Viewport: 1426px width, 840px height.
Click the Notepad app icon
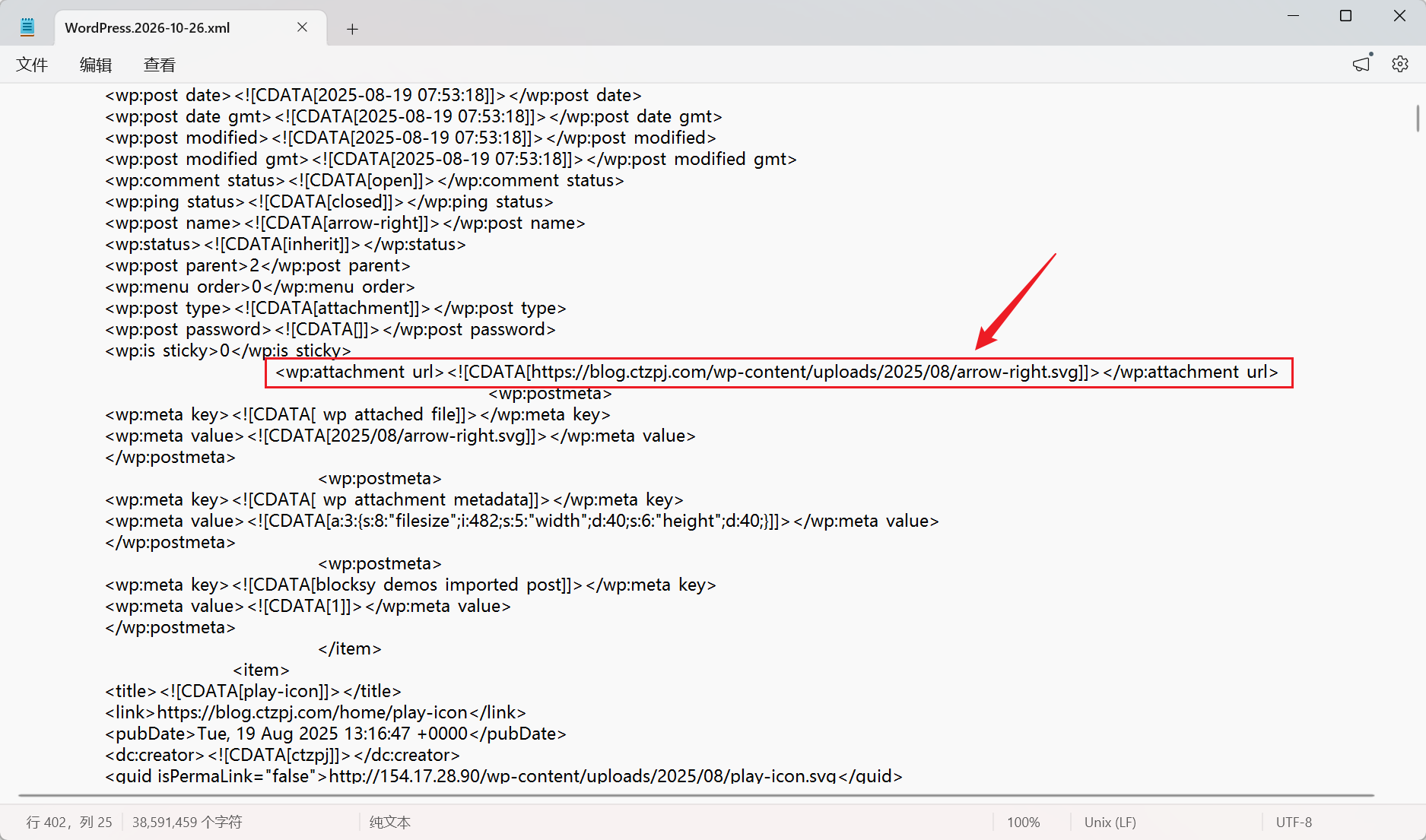pyautogui.click(x=27, y=27)
